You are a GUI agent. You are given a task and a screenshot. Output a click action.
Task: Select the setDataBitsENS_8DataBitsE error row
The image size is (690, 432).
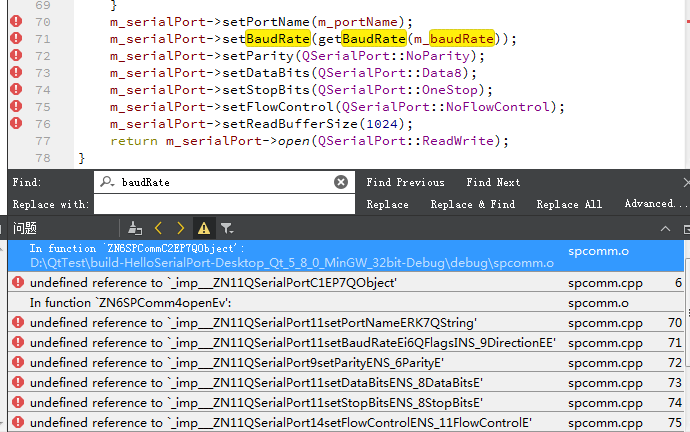[345, 383]
